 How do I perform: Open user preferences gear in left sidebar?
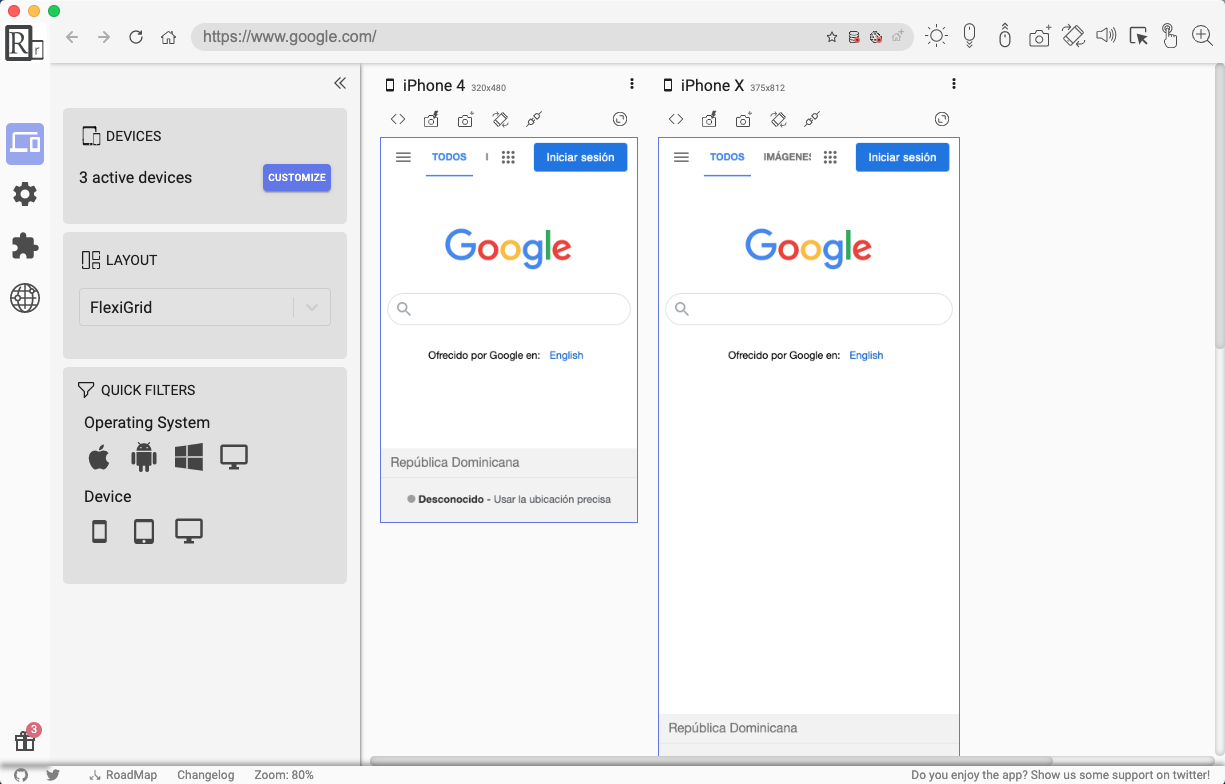click(x=25, y=194)
